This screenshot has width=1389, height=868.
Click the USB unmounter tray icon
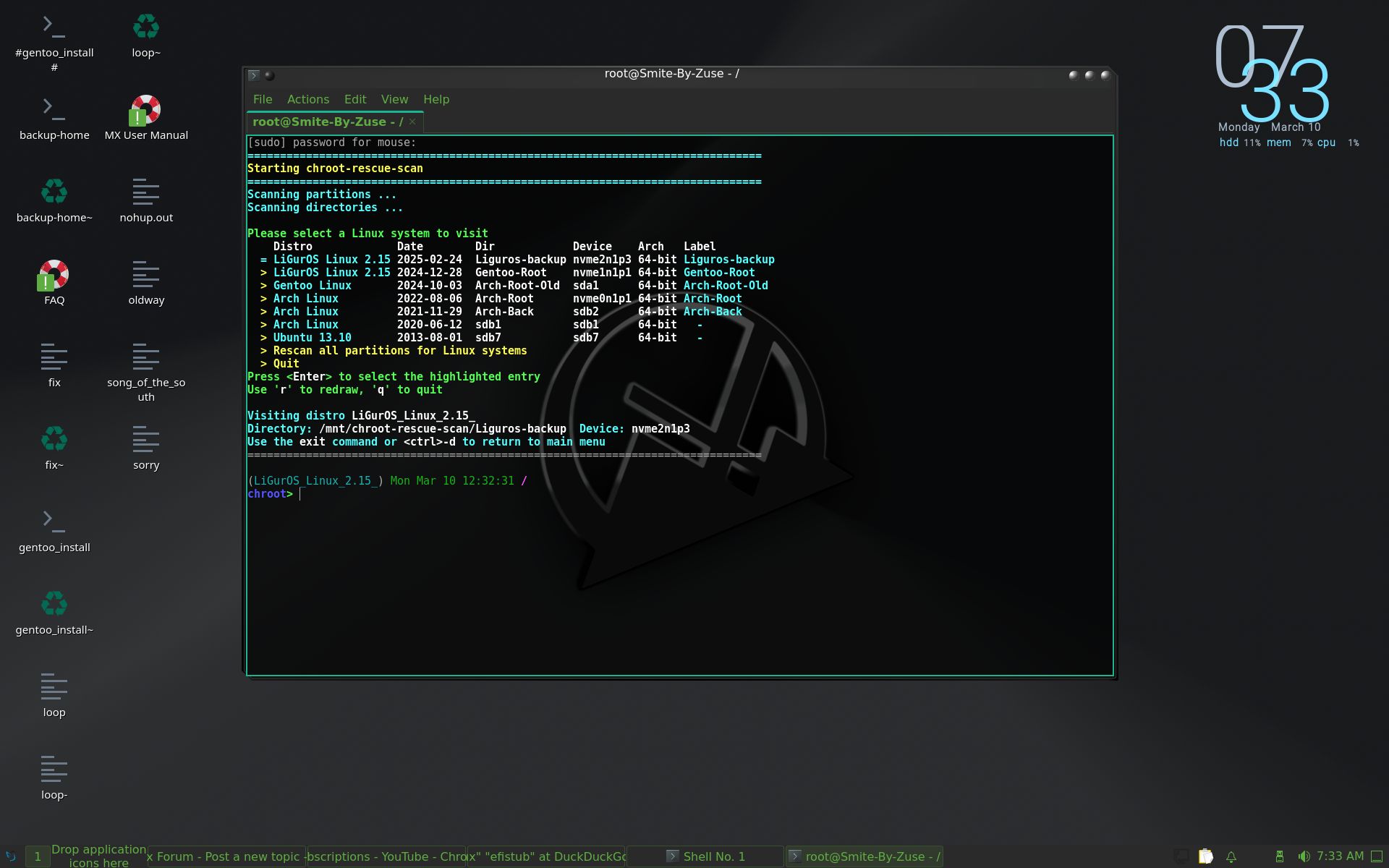coord(1279,856)
